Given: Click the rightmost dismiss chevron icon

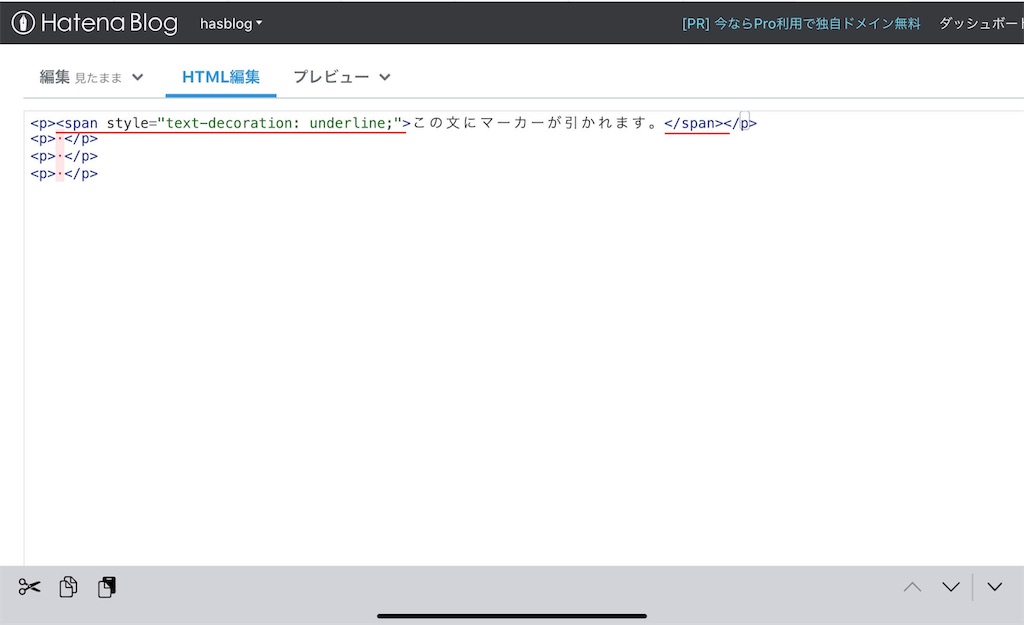Looking at the screenshot, I should [x=994, y=586].
